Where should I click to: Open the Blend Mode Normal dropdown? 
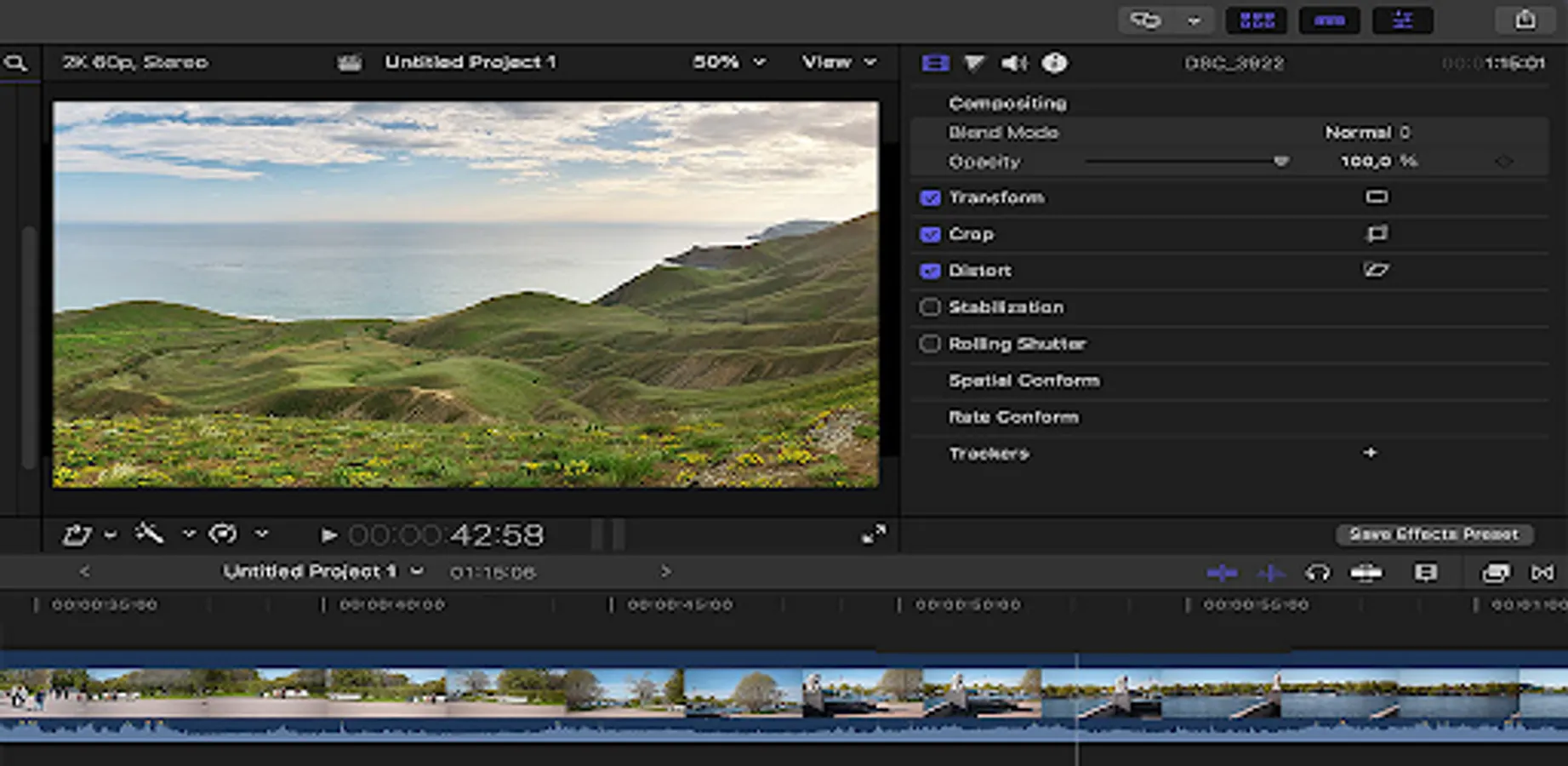coord(1367,133)
